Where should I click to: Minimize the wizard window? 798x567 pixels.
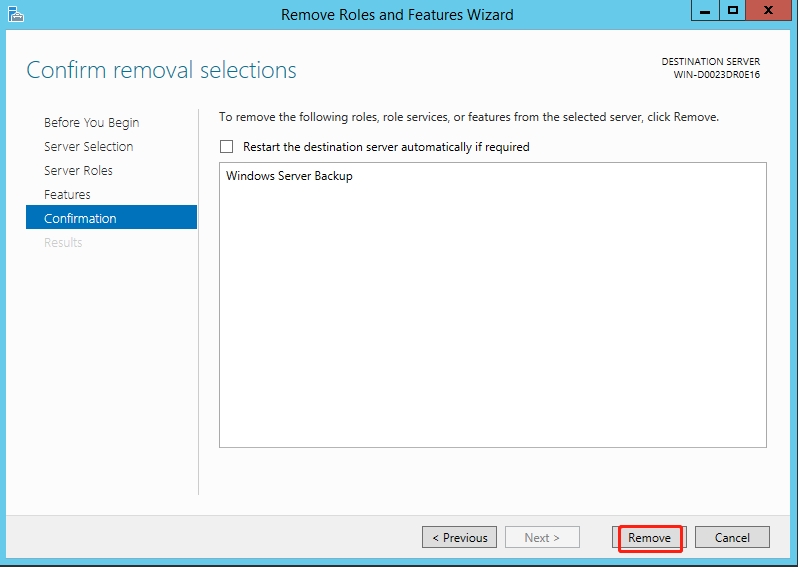coord(705,10)
